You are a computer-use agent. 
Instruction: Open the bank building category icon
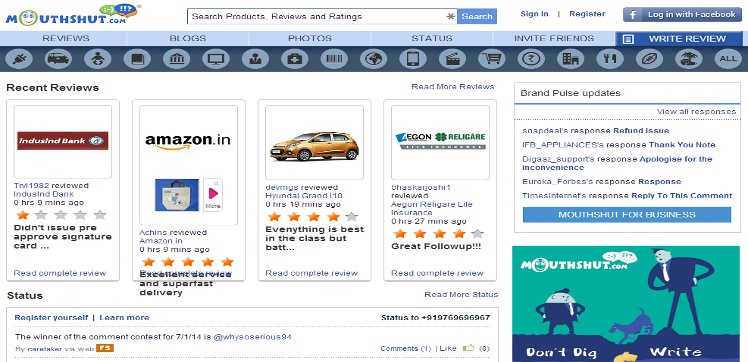[177, 59]
